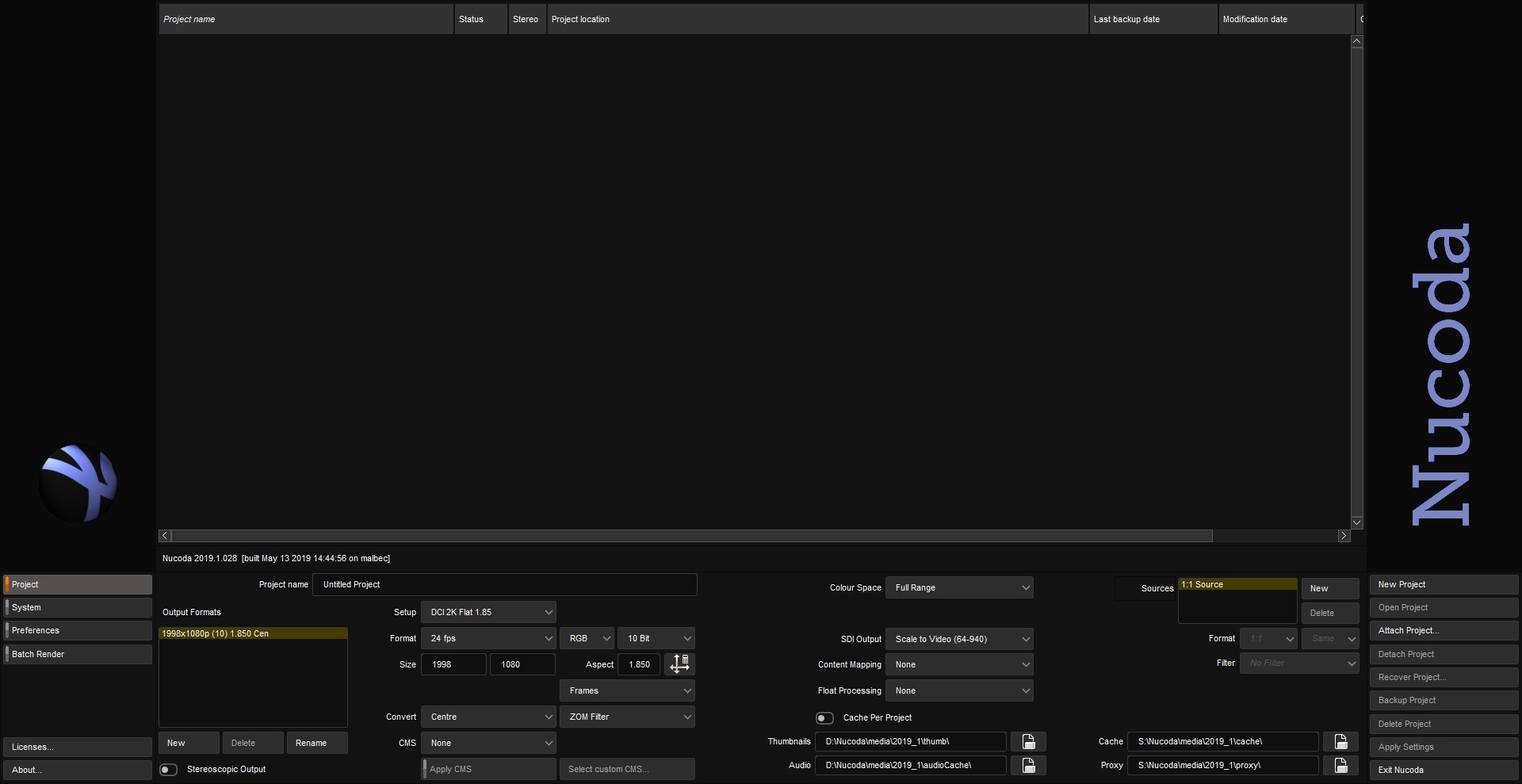Open the Convert Centre dropdown
The width and height of the screenshot is (1522, 784).
(x=488, y=717)
